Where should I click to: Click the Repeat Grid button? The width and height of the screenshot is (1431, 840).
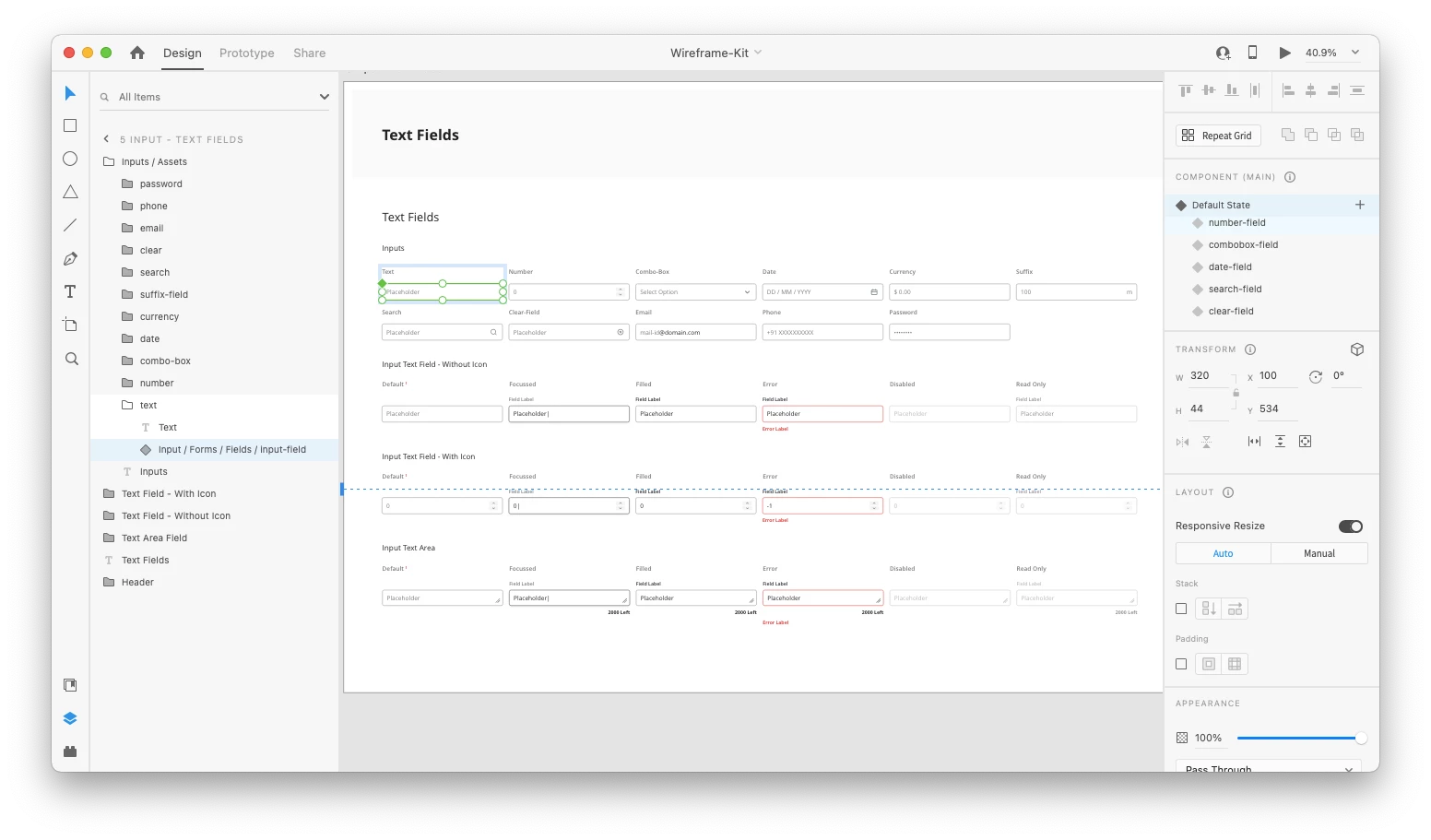[x=1218, y=136]
